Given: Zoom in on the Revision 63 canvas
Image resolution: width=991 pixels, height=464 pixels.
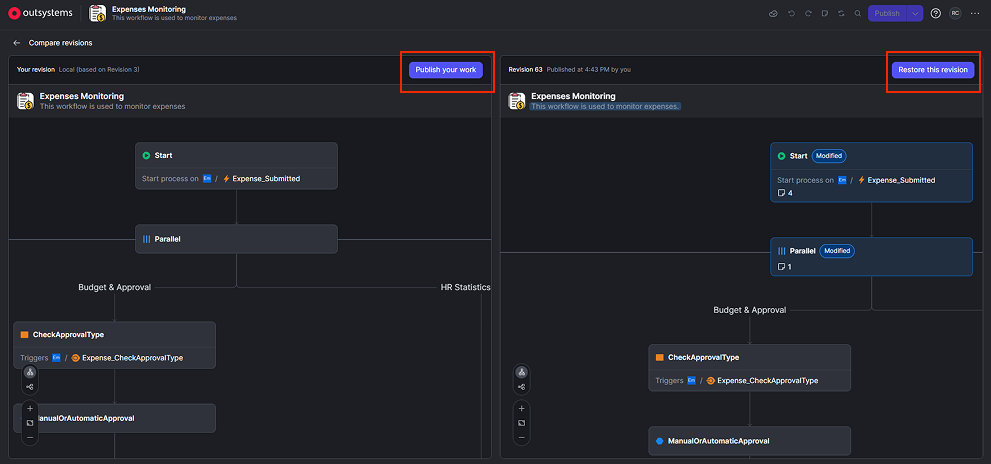Looking at the screenshot, I should 521,408.
